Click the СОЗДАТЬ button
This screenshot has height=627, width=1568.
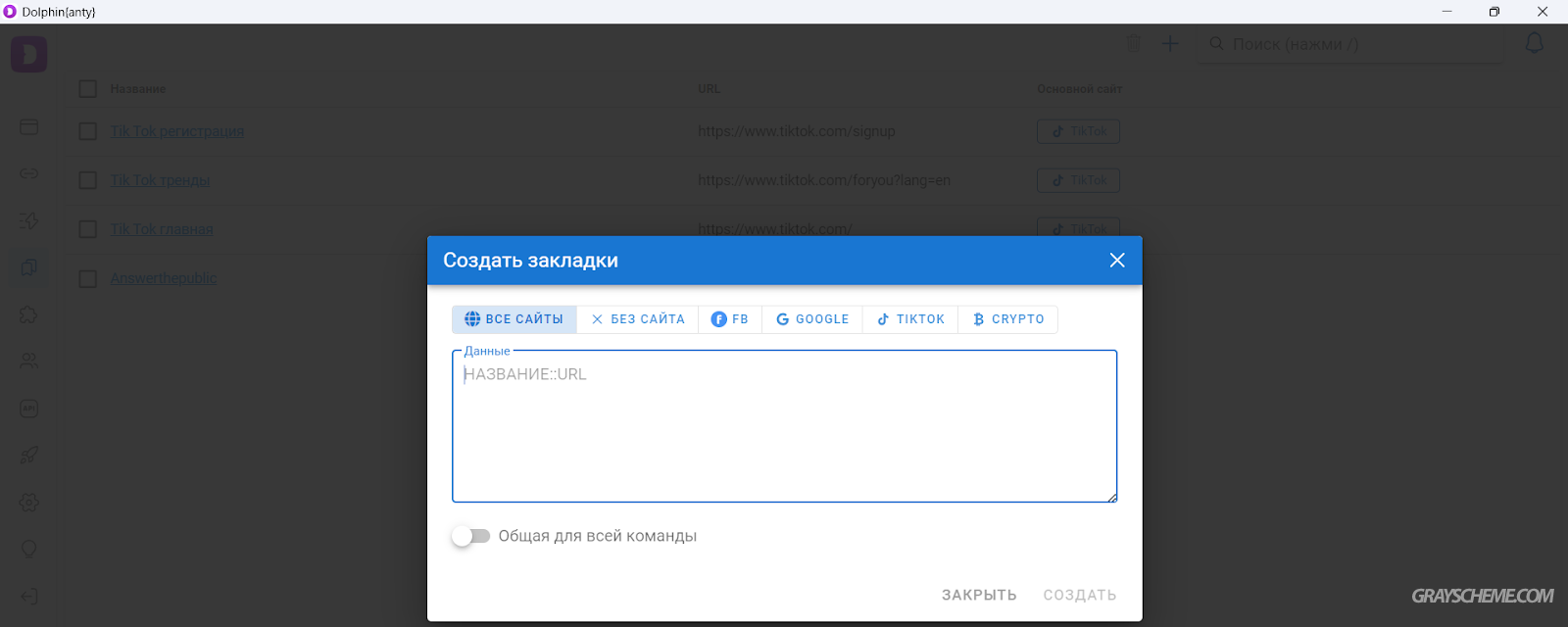click(1080, 595)
